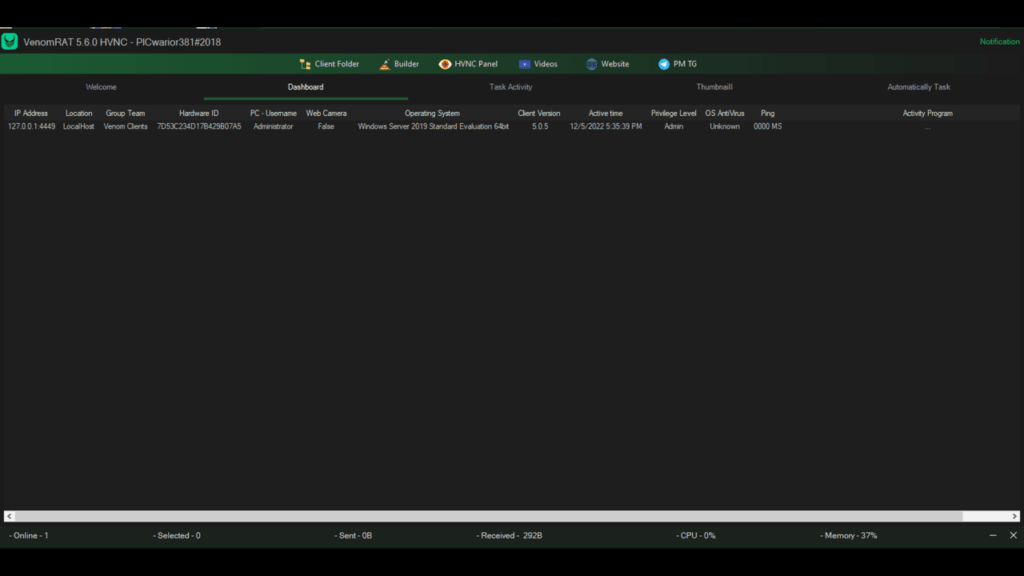1024x576 pixels.
Task: Sort by Group Team column header
Action: (125, 113)
